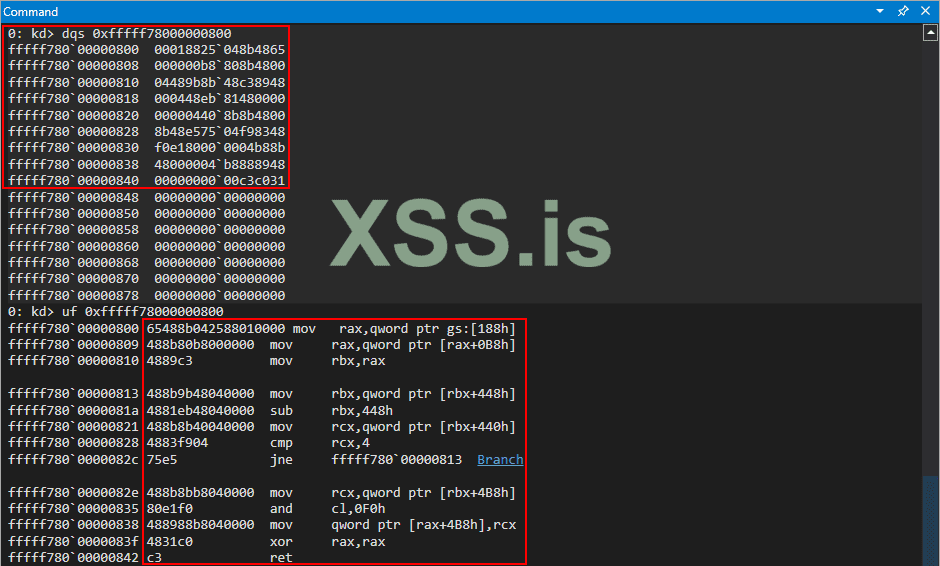Click jne target fffff780`00000813
The height and width of the screenshot is (566, 940).
click(396, 460)
